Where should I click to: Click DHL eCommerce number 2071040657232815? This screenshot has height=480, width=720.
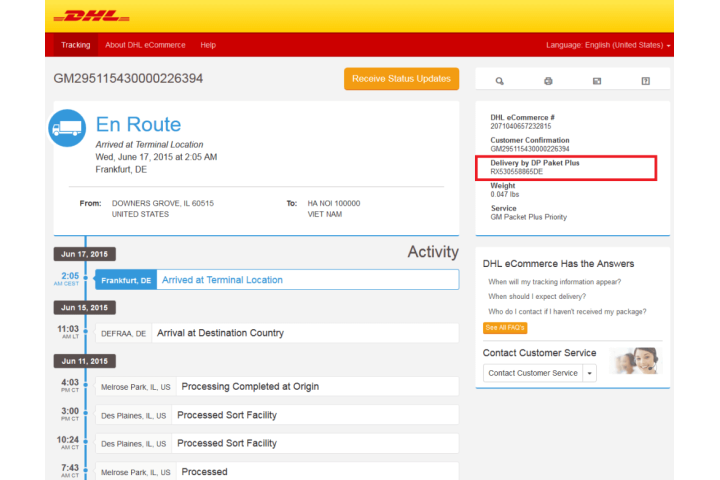tap(521, 126)
